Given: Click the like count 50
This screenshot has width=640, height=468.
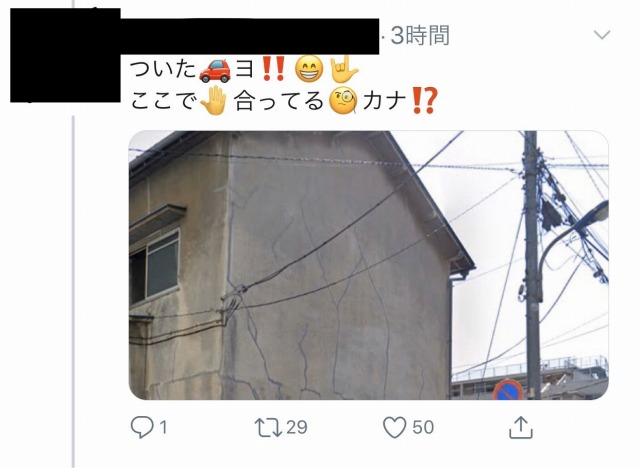Looking at the screenshot, I should (x=423, y=427).
